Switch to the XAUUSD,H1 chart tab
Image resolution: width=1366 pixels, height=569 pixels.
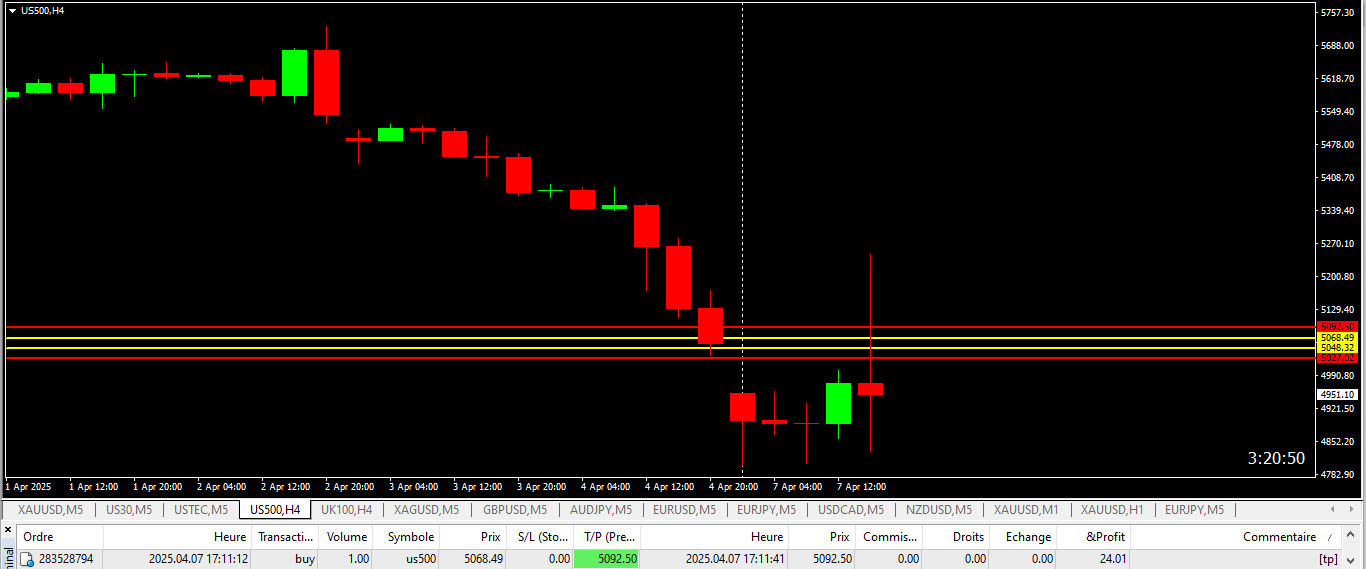point(1110,510)
